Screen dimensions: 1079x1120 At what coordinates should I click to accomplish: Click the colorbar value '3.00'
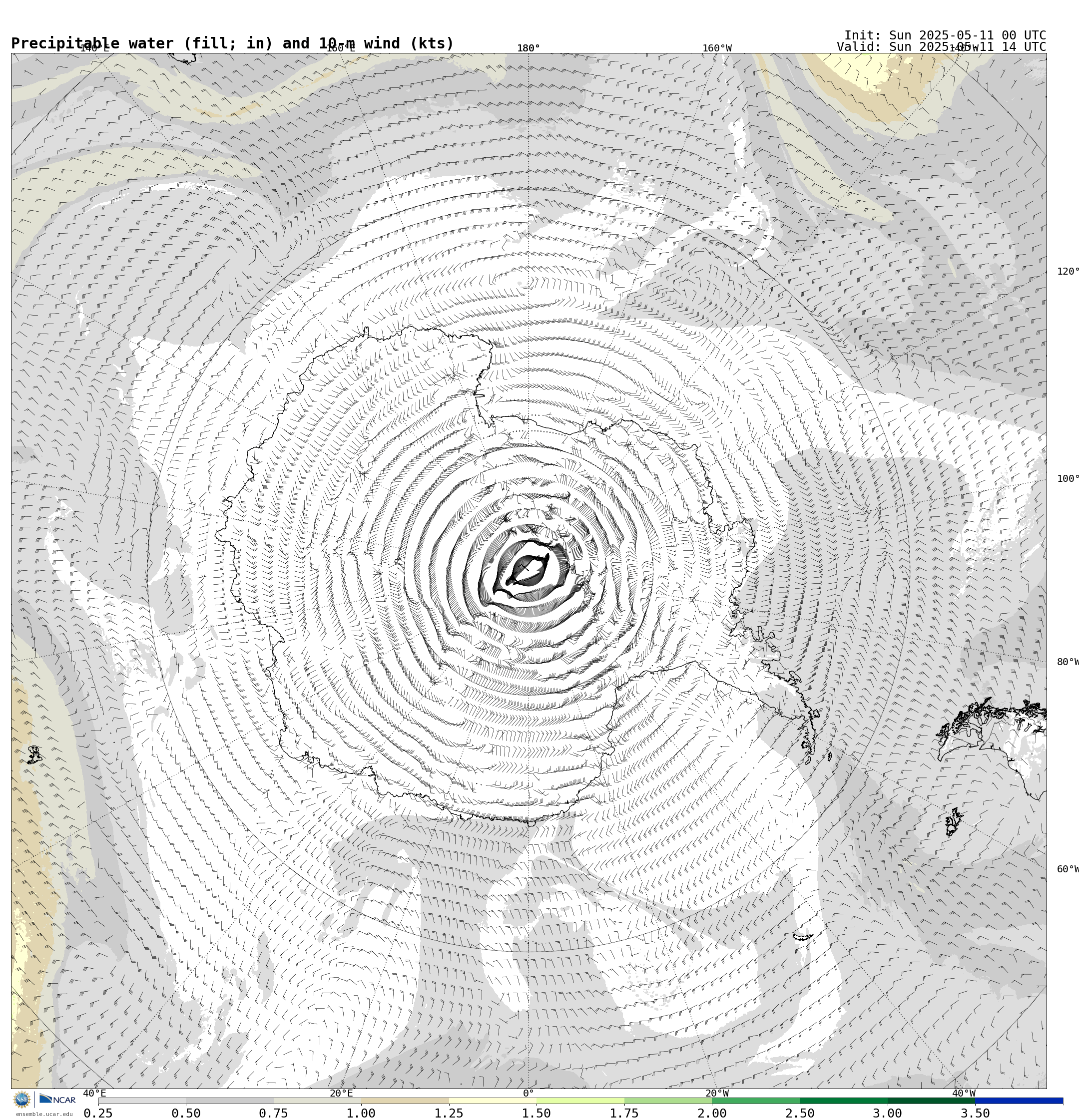pyautogui.click(x=888, y=1113)
